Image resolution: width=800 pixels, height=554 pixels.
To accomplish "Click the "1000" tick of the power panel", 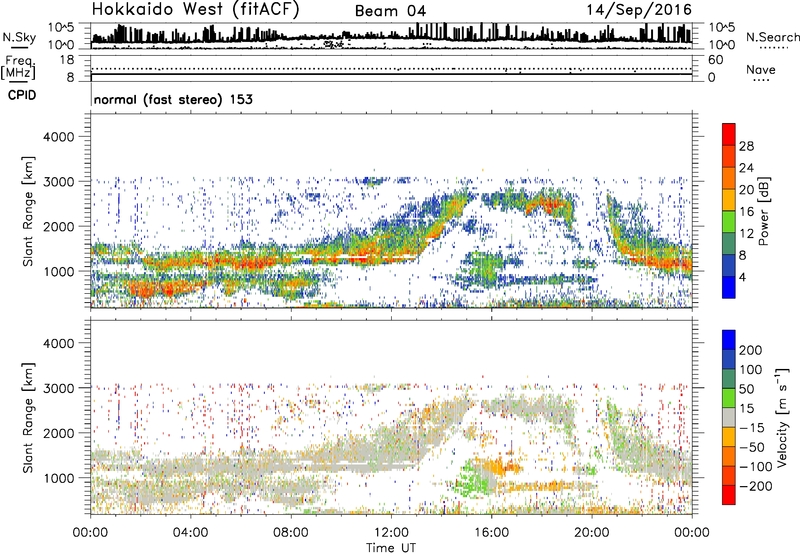I will click(x=59, y=271).
